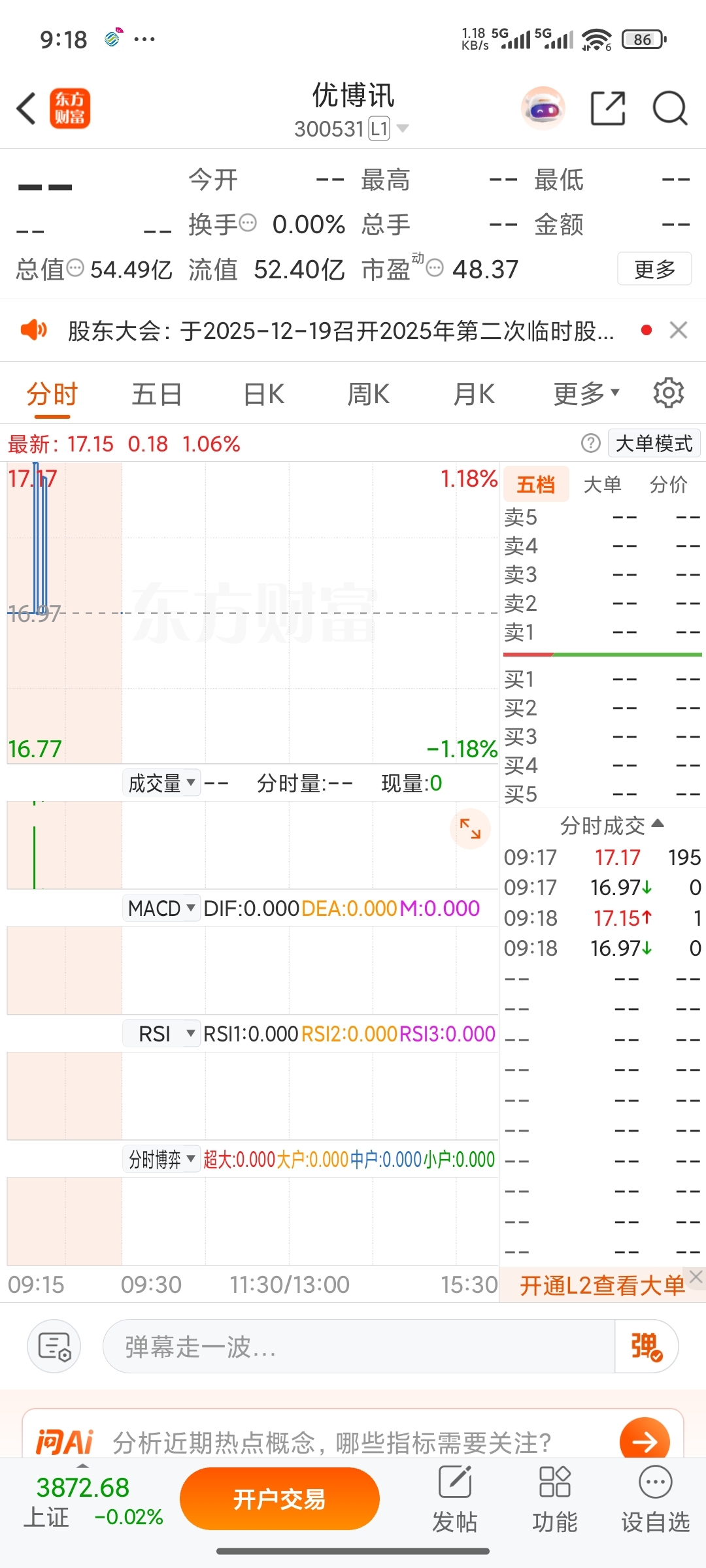Open the 发帖 post icon
This screenshot has width=706, height=1568.
point(455,1500)
